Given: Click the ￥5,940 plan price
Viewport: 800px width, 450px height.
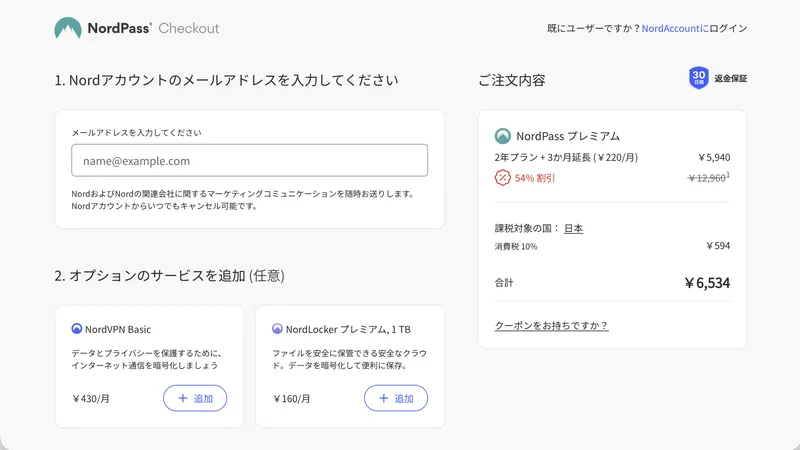Looking at the screenshot, I should point(714,158).
